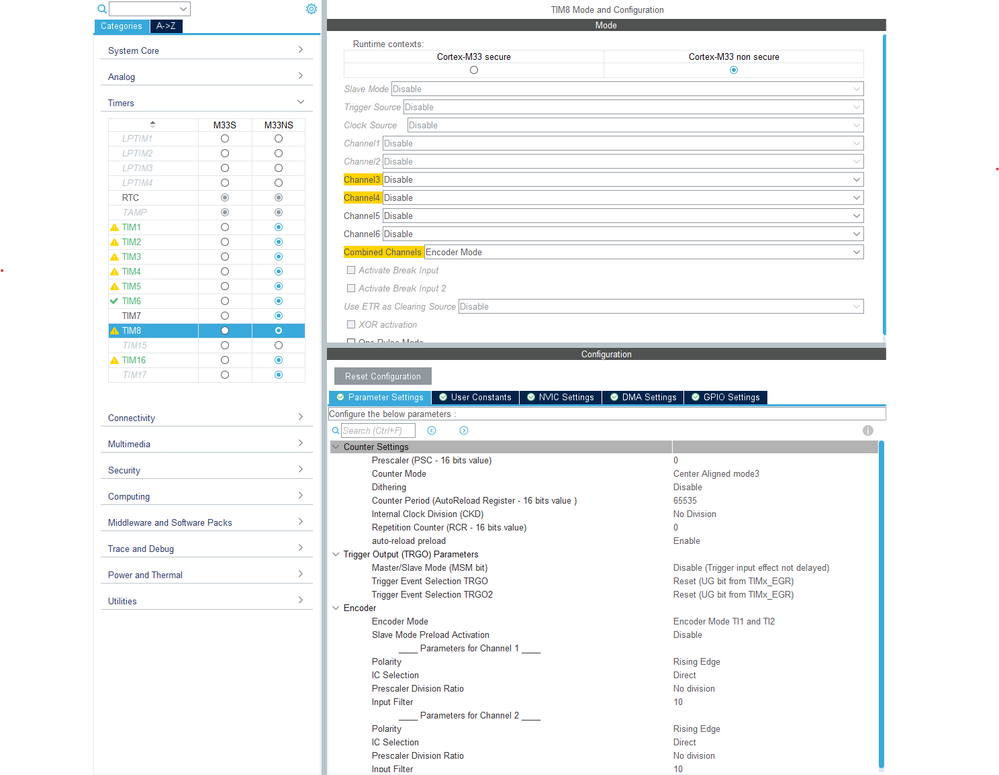This screenshot has height=775, width=999.
Task: Click the search magnifier icon above Categories
Action: (x=102, y=9)
